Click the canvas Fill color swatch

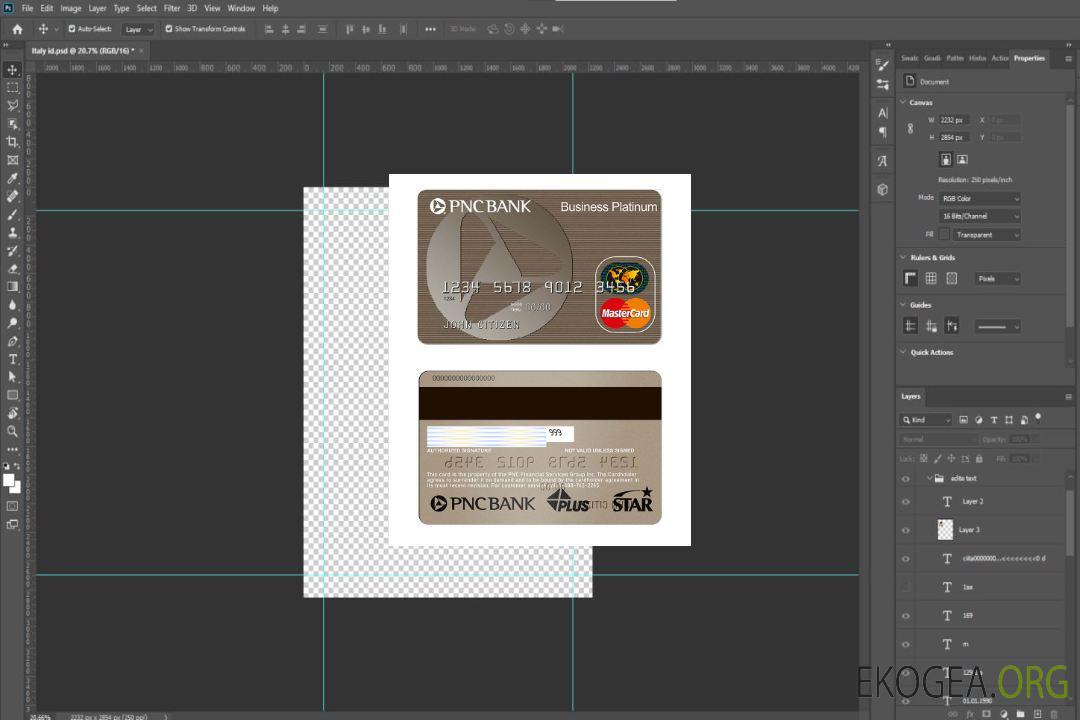(944, 234)
